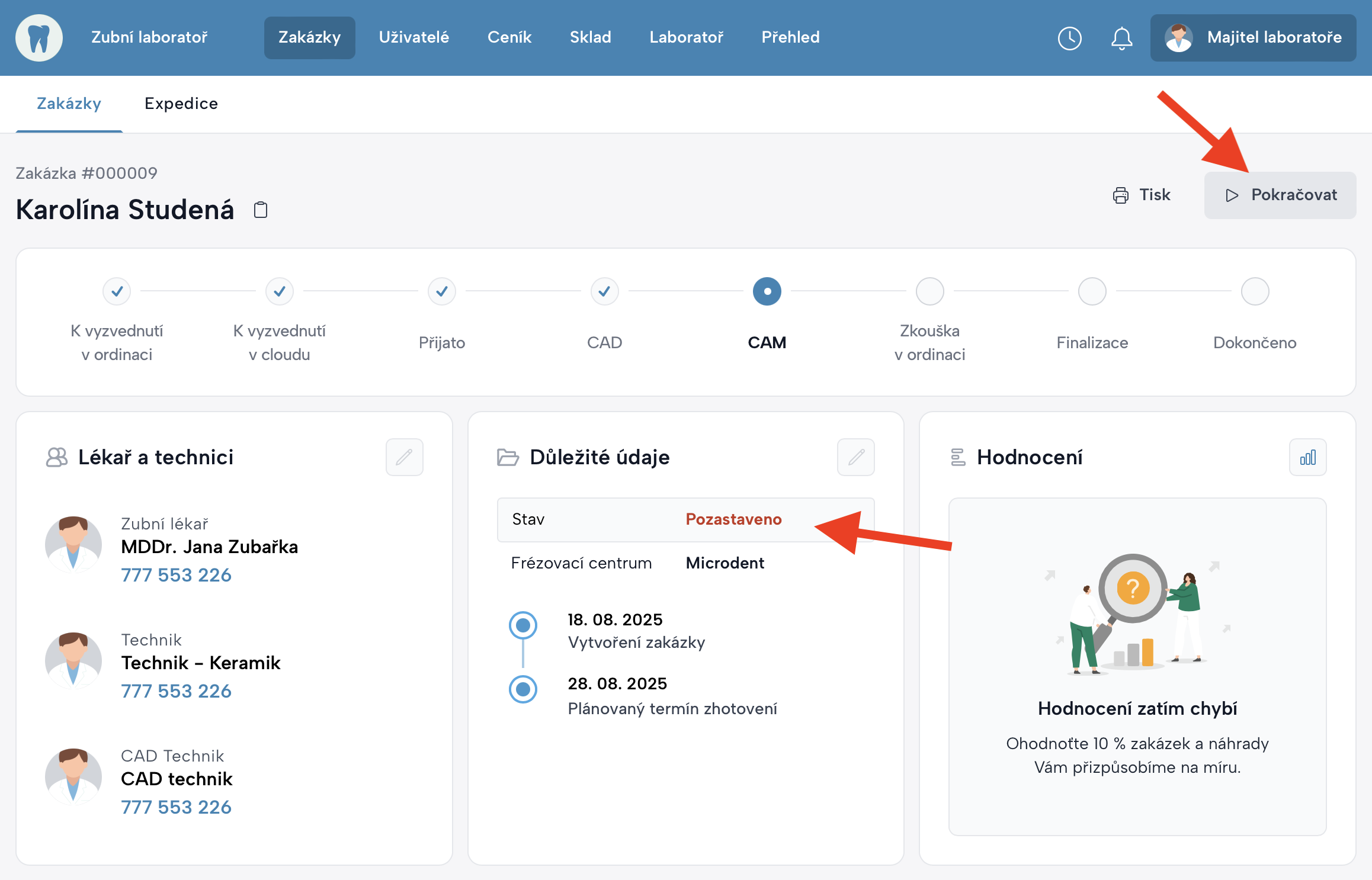Open the clock history icon

[1069, 38]
